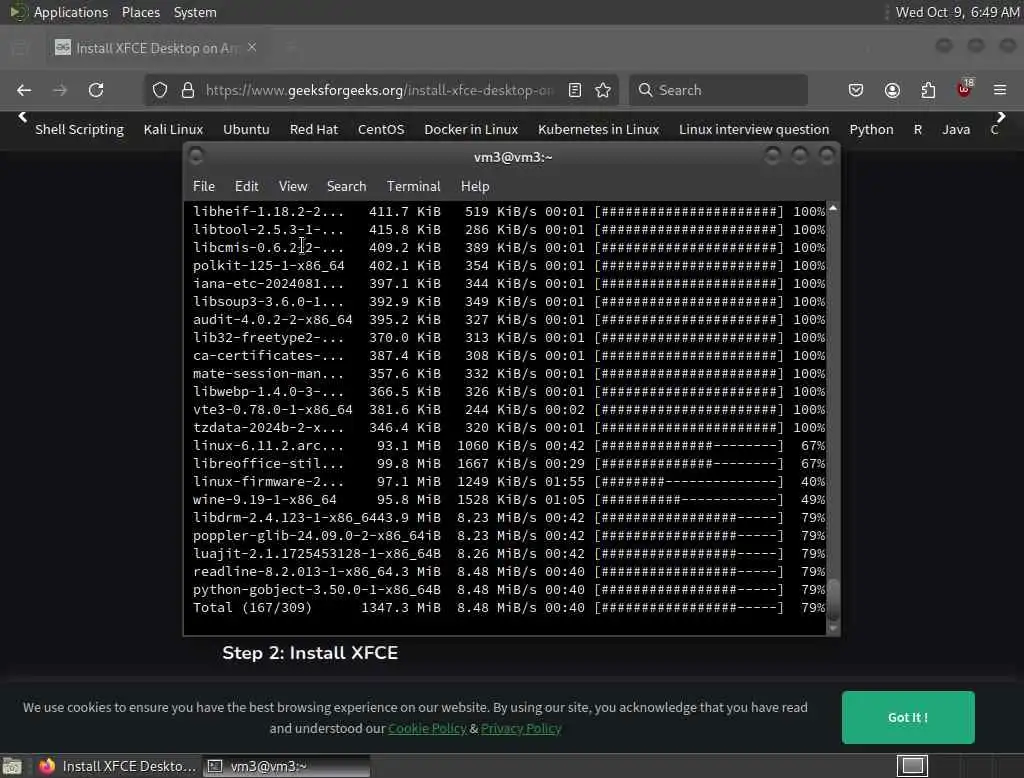Click the browser address bar URL
The width and height of the screenshot is (1024, 778).
point(379,90)
